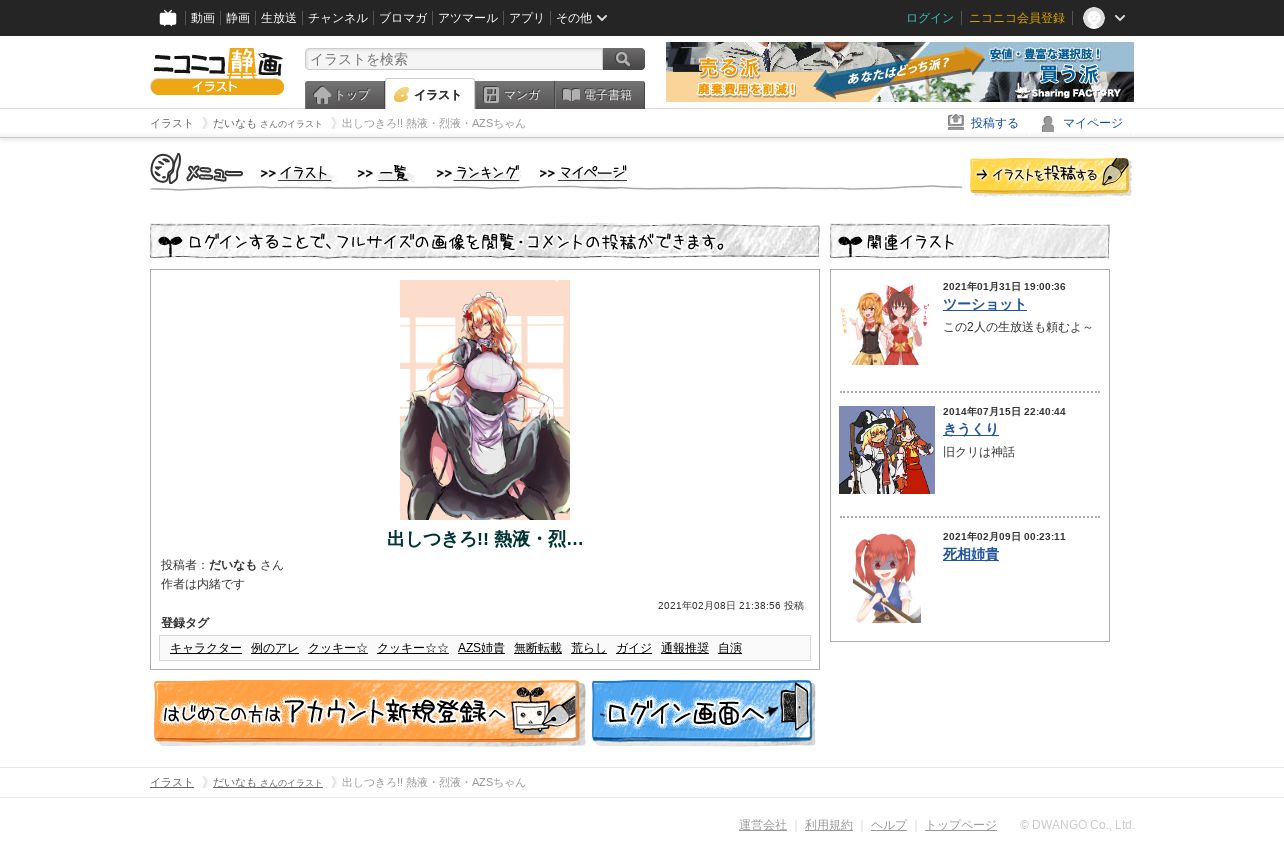Switch to the トップ tab

(345, 95)
